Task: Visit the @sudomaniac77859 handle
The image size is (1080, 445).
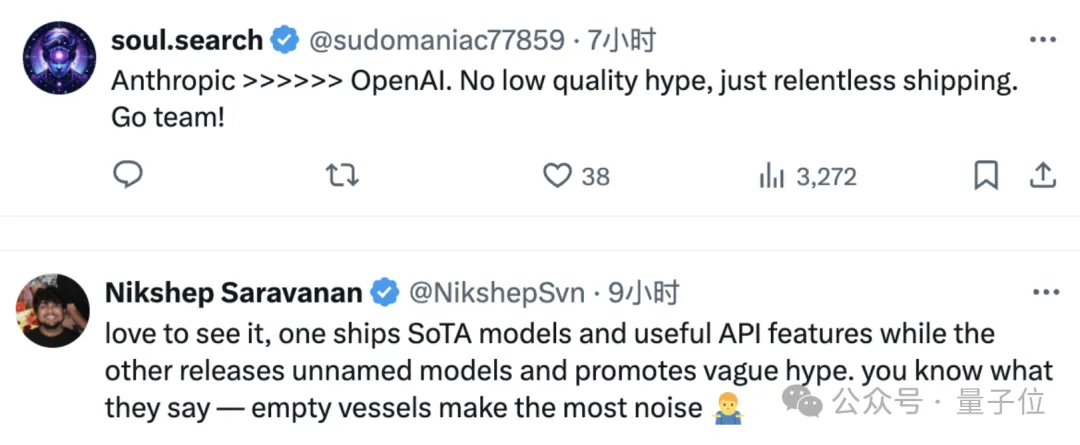Action: pyautogui.click(x=436, y=41)
